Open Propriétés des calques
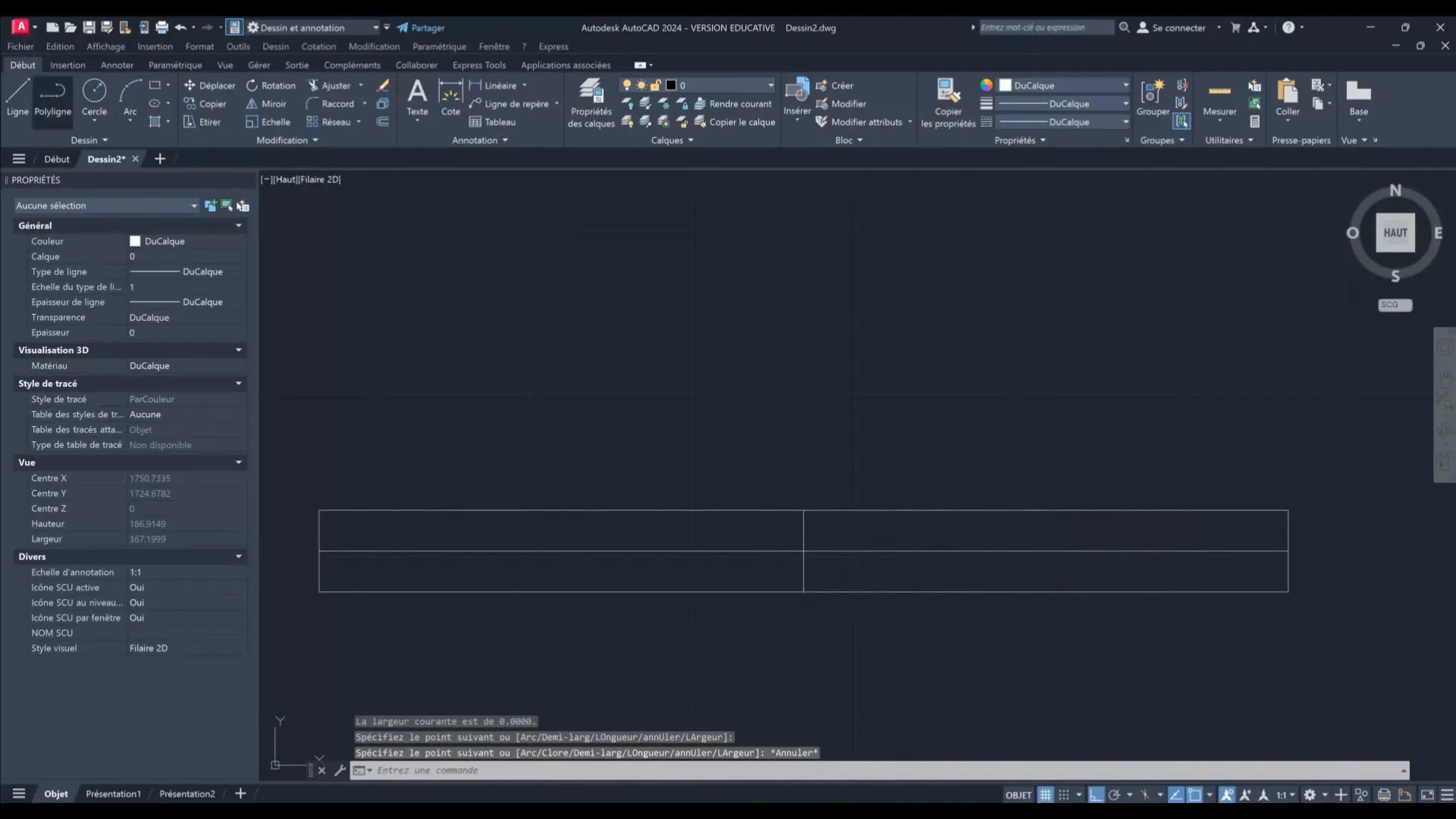Image resolution: width=1456 pixels, height=819 pixels. tap(591, 103)
